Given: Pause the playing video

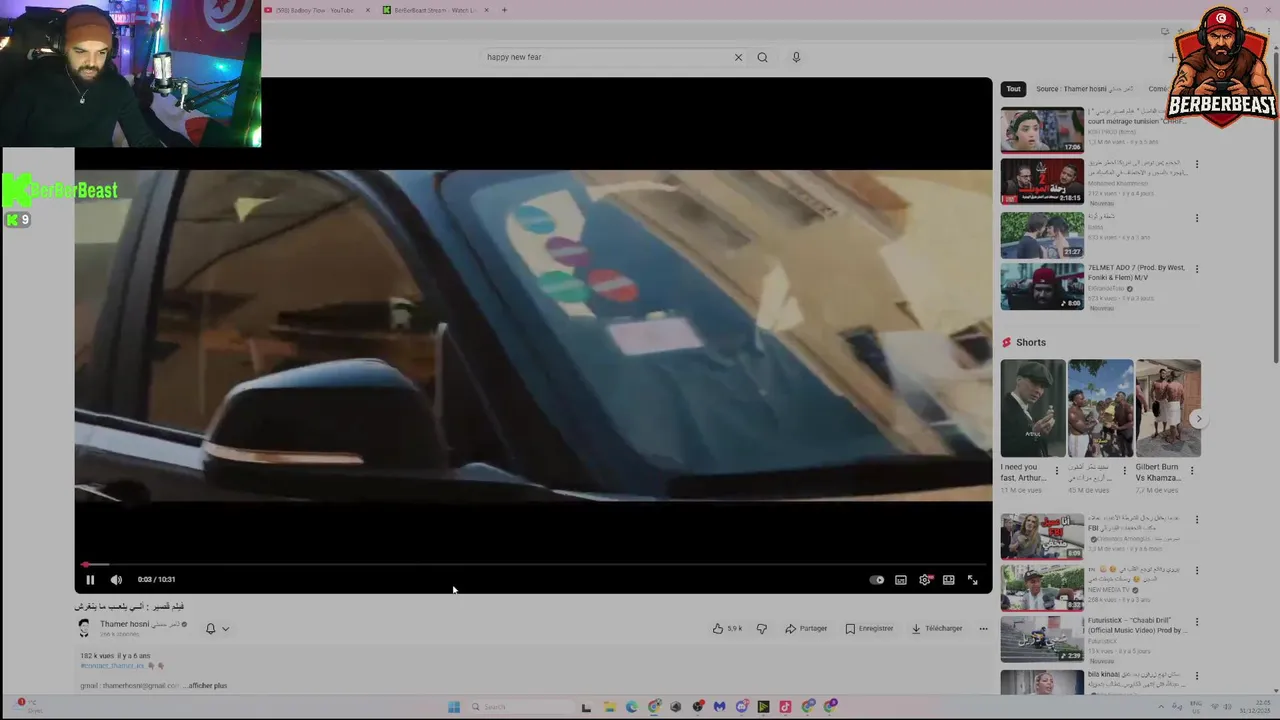Looking at the screenshot, I should pyautogui.click(x=90, y=580).
